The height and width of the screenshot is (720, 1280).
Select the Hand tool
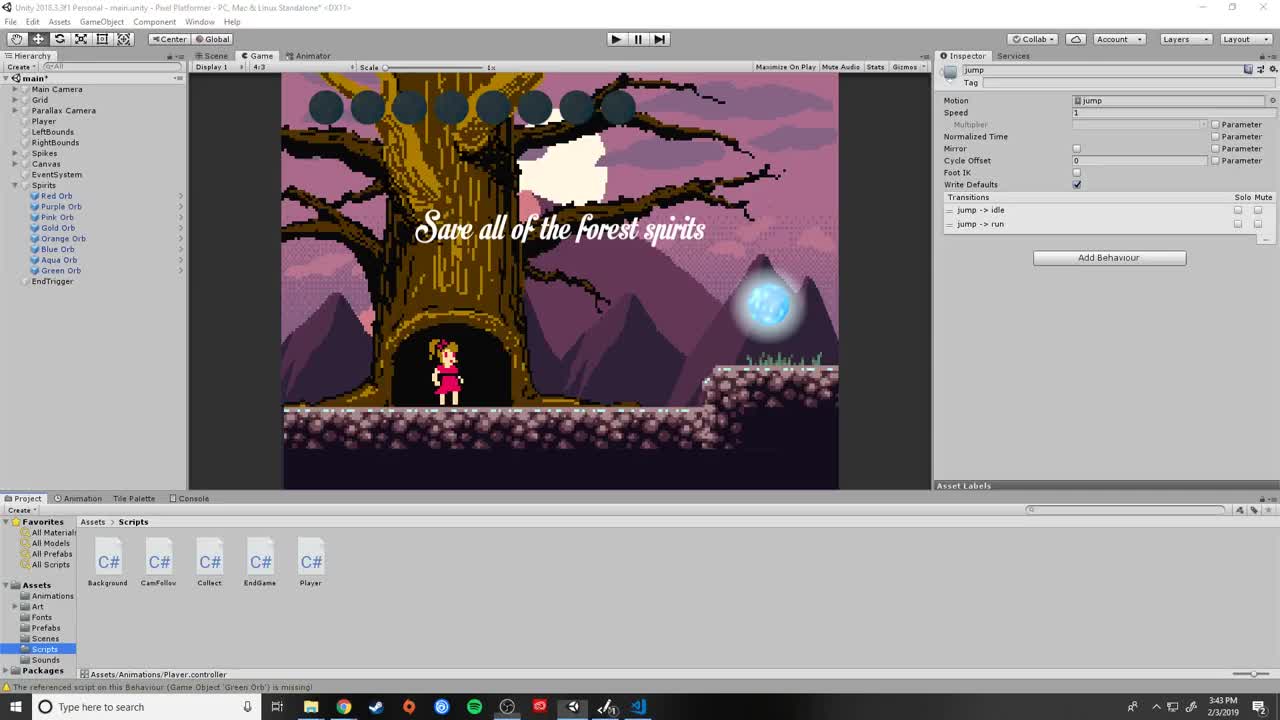click(x=16, y=39)
